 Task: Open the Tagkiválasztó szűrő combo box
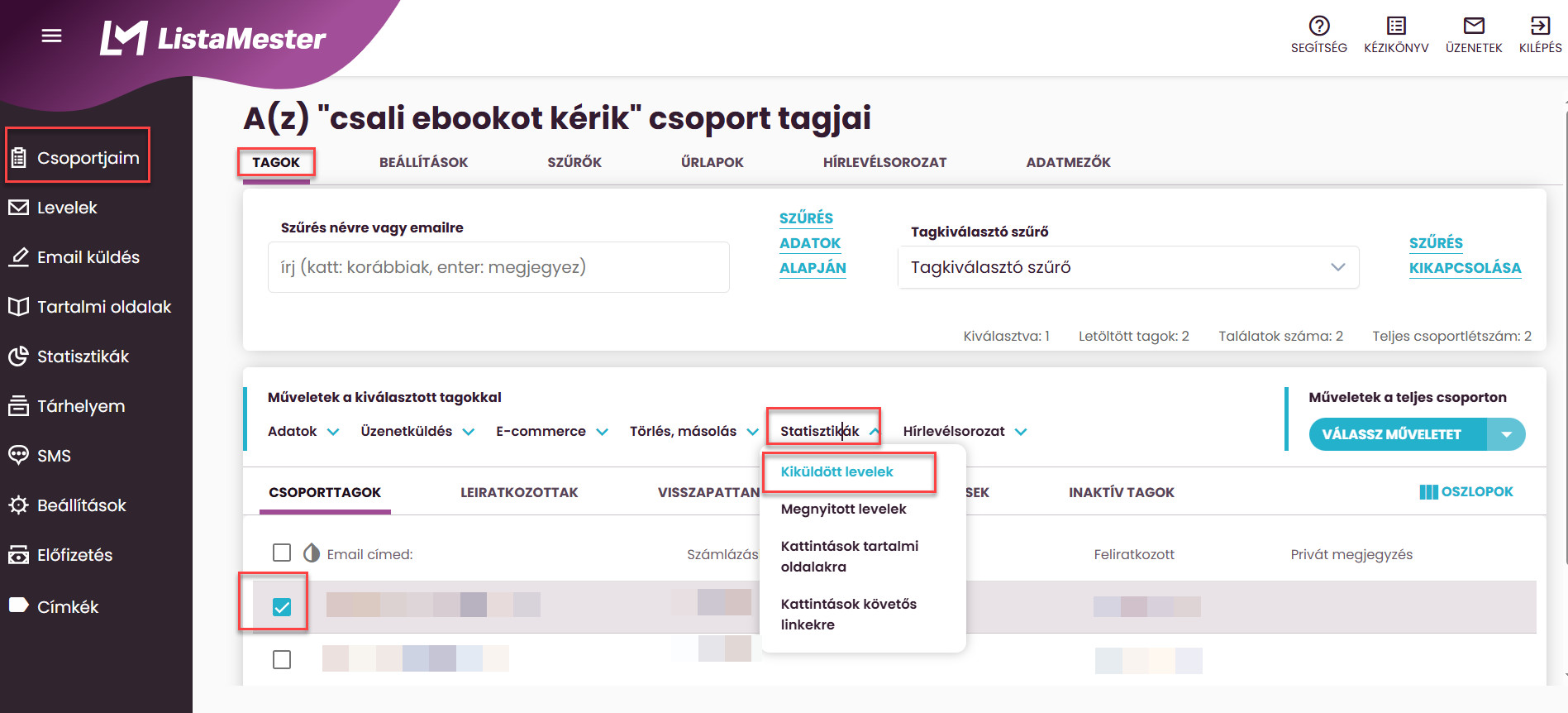(x=1128, y=267)
